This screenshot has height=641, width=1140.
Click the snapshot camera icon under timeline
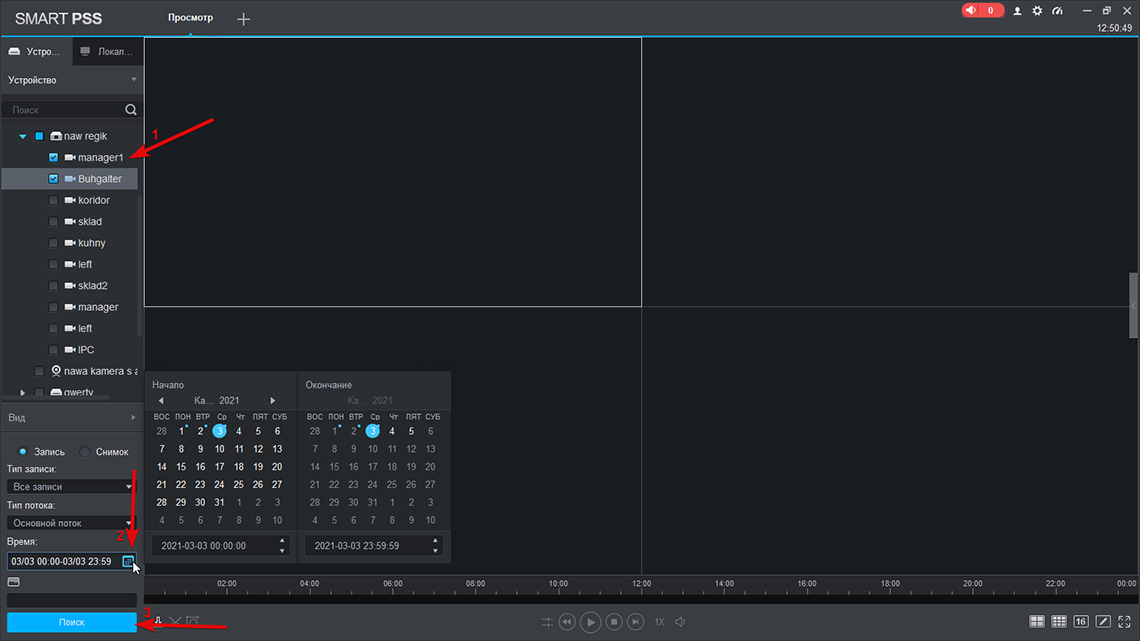tap(193, 621)
